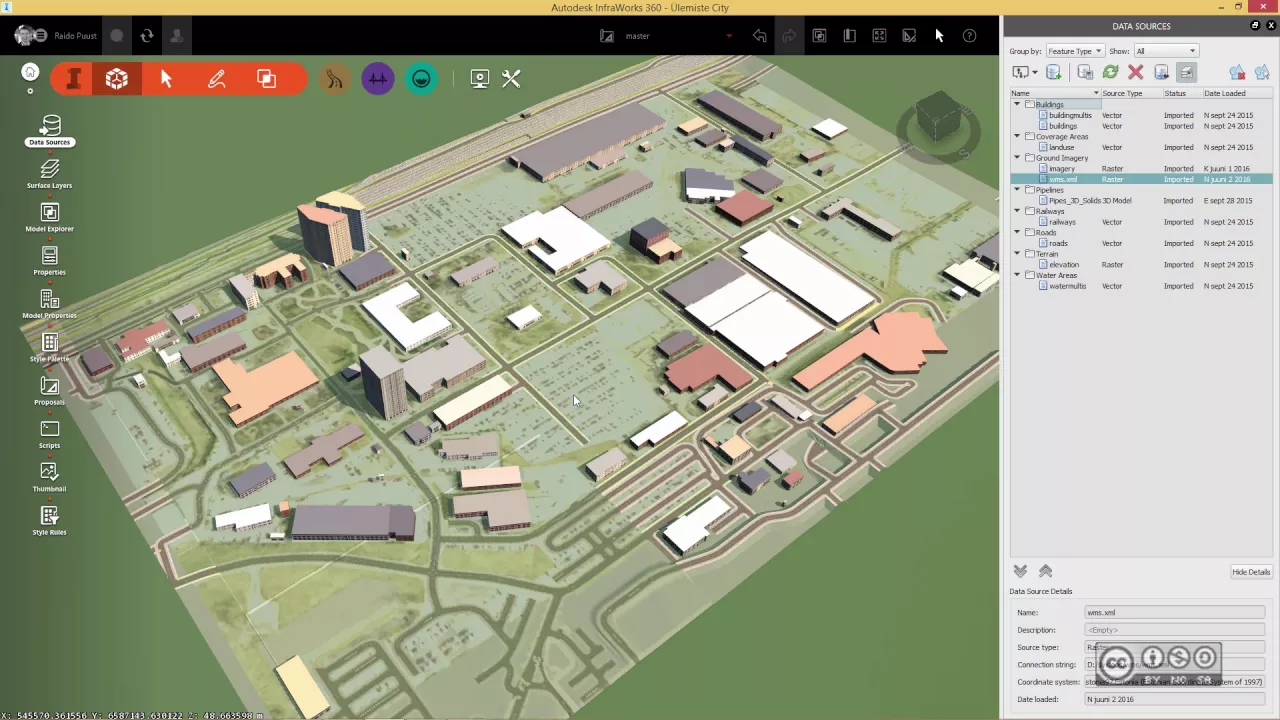Toggle the highlighted surface layer button in toolbar
The image size is (1280, 720).
pos(1186,72)
